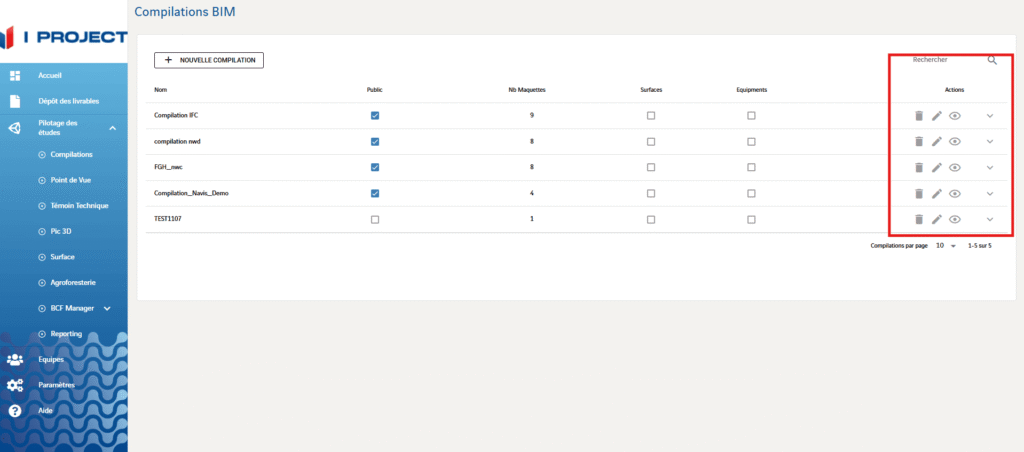This screenshot has height=452, width=1024.
Task: Collapse the Pilotage des études menu
Action: click(113, 128)
